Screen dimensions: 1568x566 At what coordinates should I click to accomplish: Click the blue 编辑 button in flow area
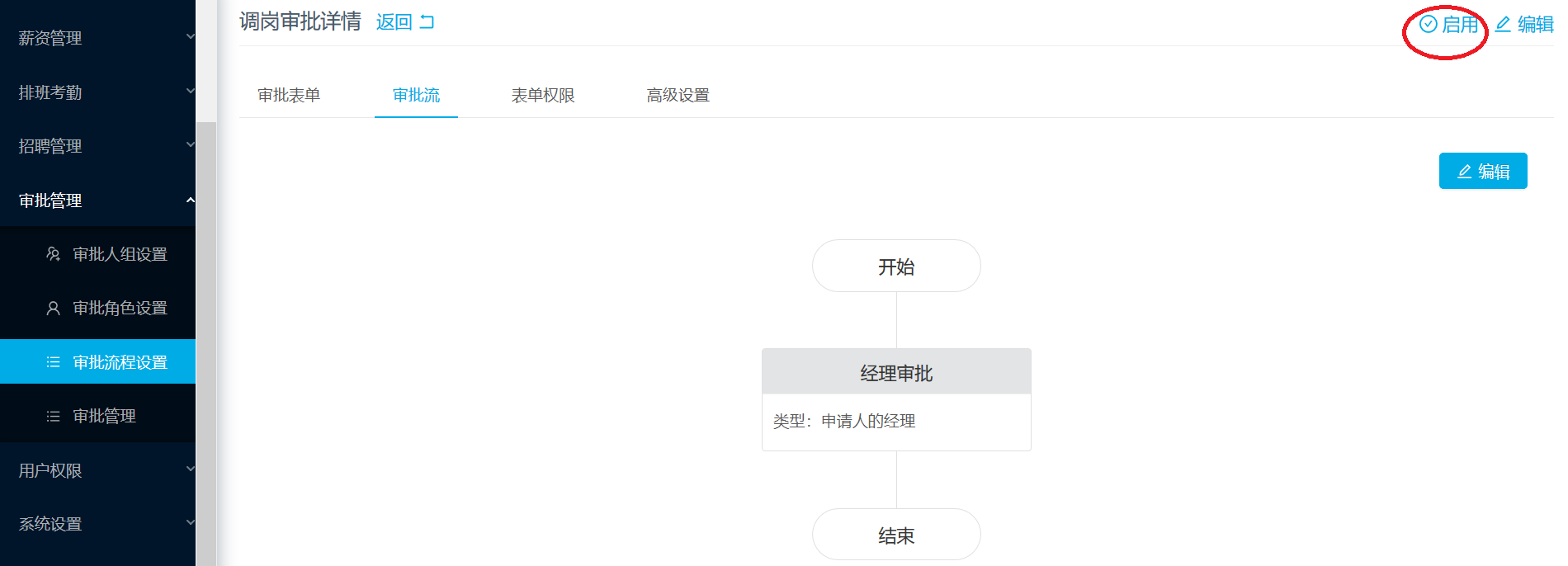1483,171
